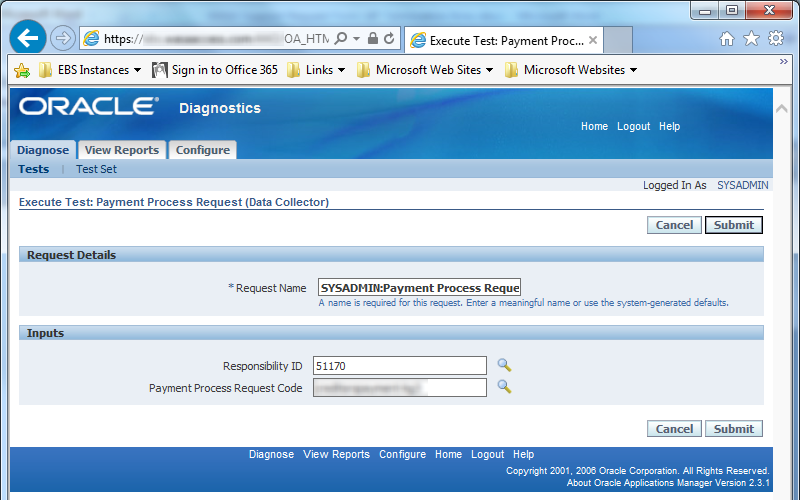800x500 pixels.
Task: Switch to Configure tab
Action: [x=203, y=150]
